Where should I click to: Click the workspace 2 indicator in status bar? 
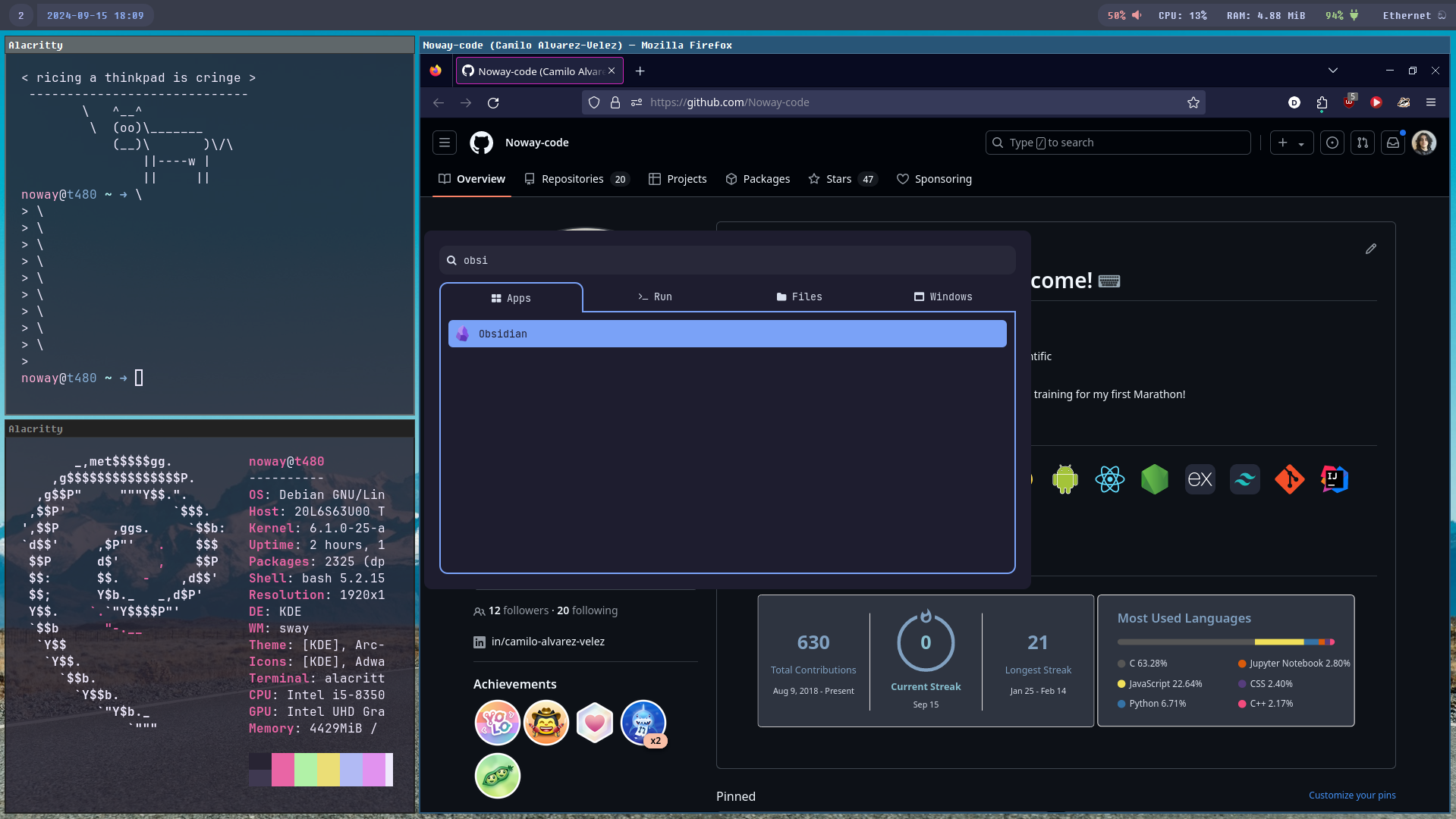pyautogui.click(x=21, y=15)
